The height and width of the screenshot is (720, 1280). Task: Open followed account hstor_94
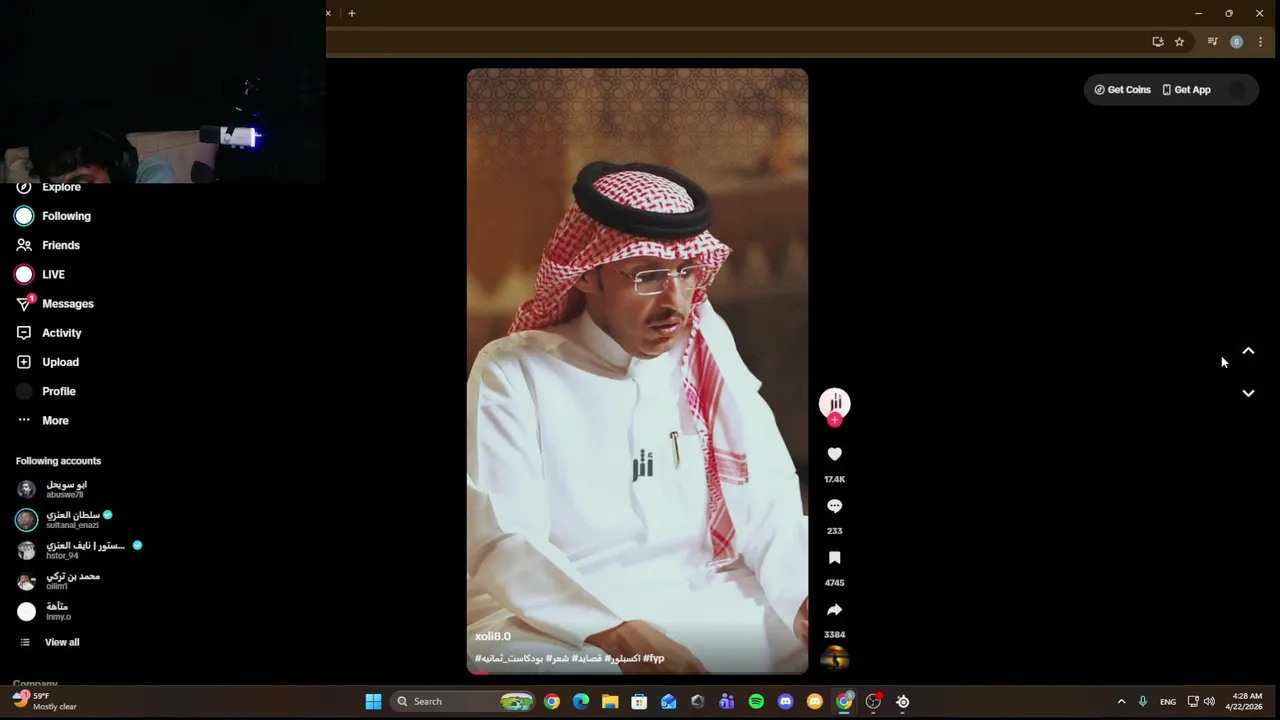(78, 550)
